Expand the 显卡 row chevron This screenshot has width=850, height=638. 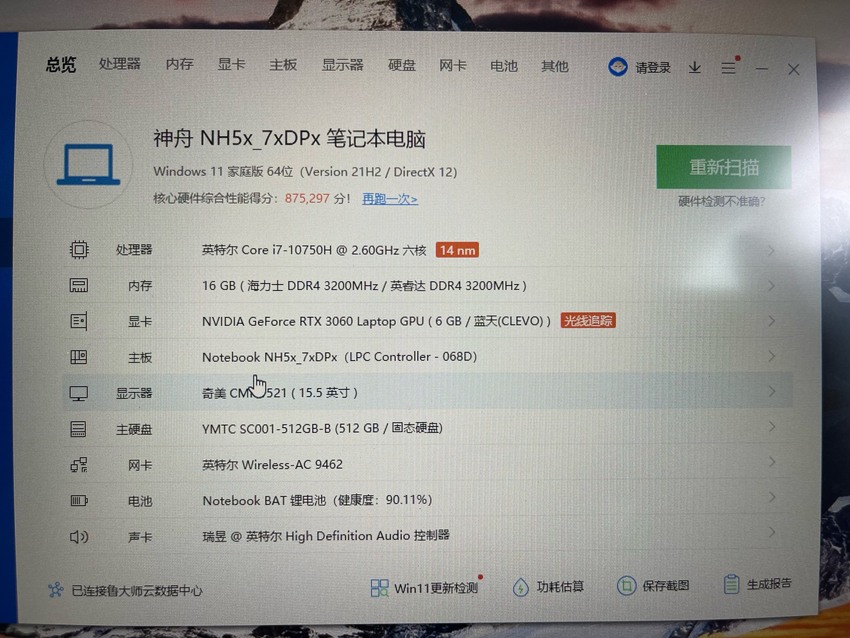[x=771, y=321]
